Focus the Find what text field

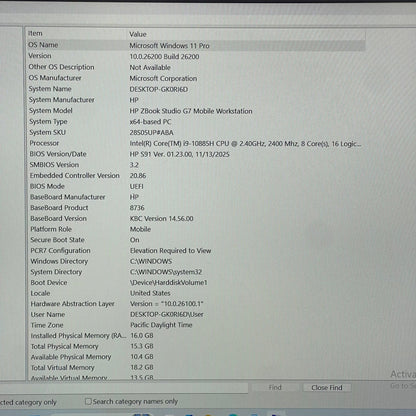point(124,388)
